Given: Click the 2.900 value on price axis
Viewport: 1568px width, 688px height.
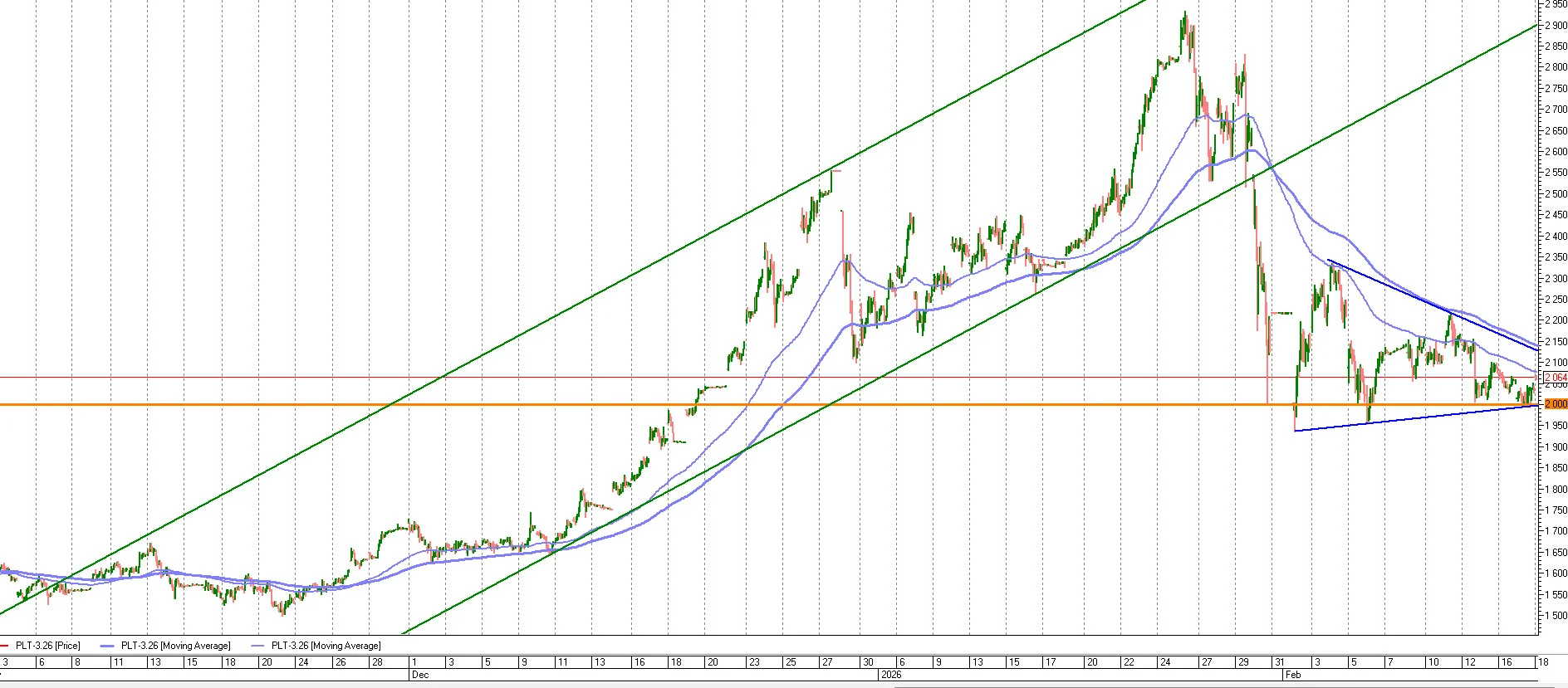Looking at the screenshot, I should (1556, 25).
